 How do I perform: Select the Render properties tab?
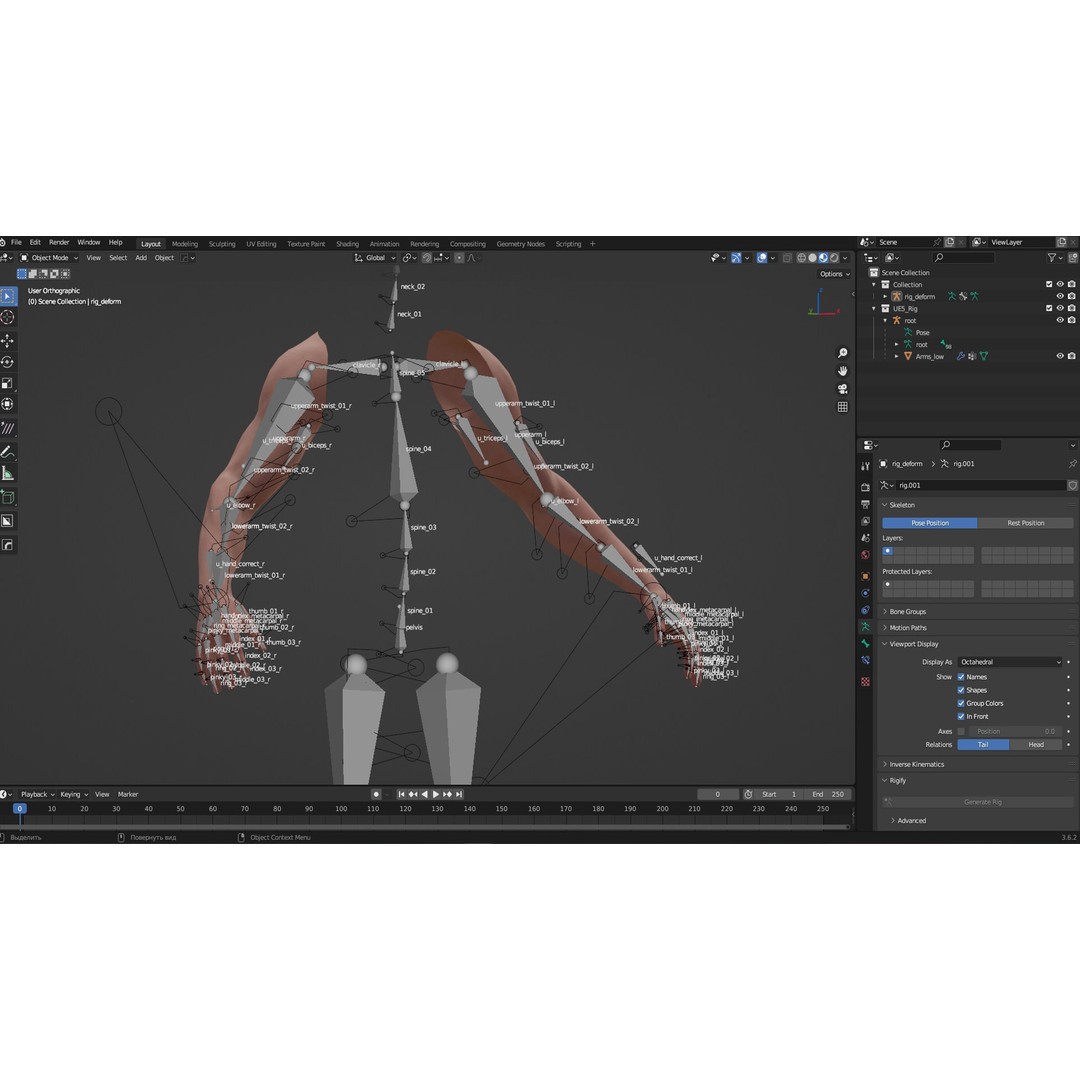click(x=866, y=488)
